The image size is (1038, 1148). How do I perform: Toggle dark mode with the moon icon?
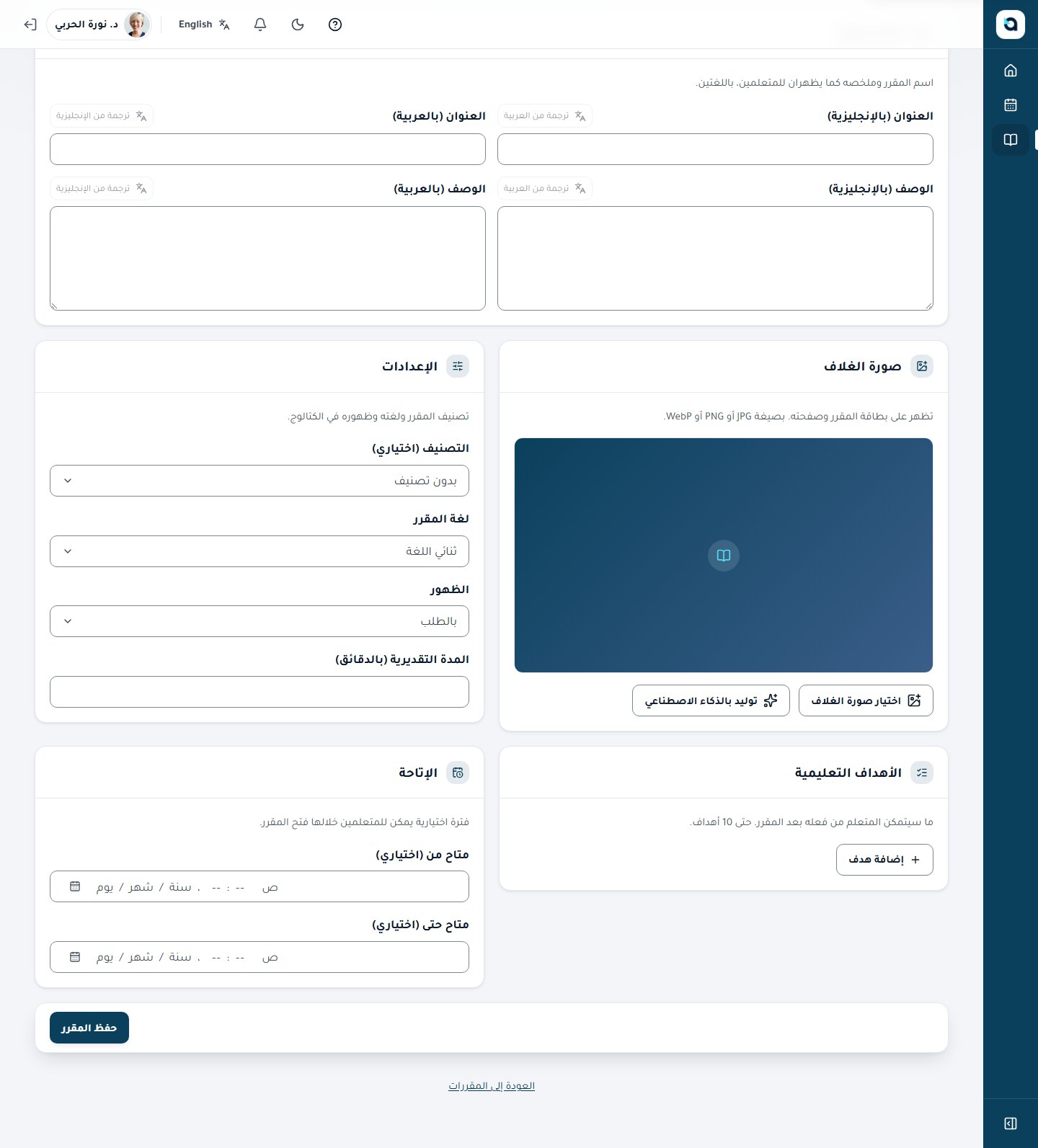(298, 25)
